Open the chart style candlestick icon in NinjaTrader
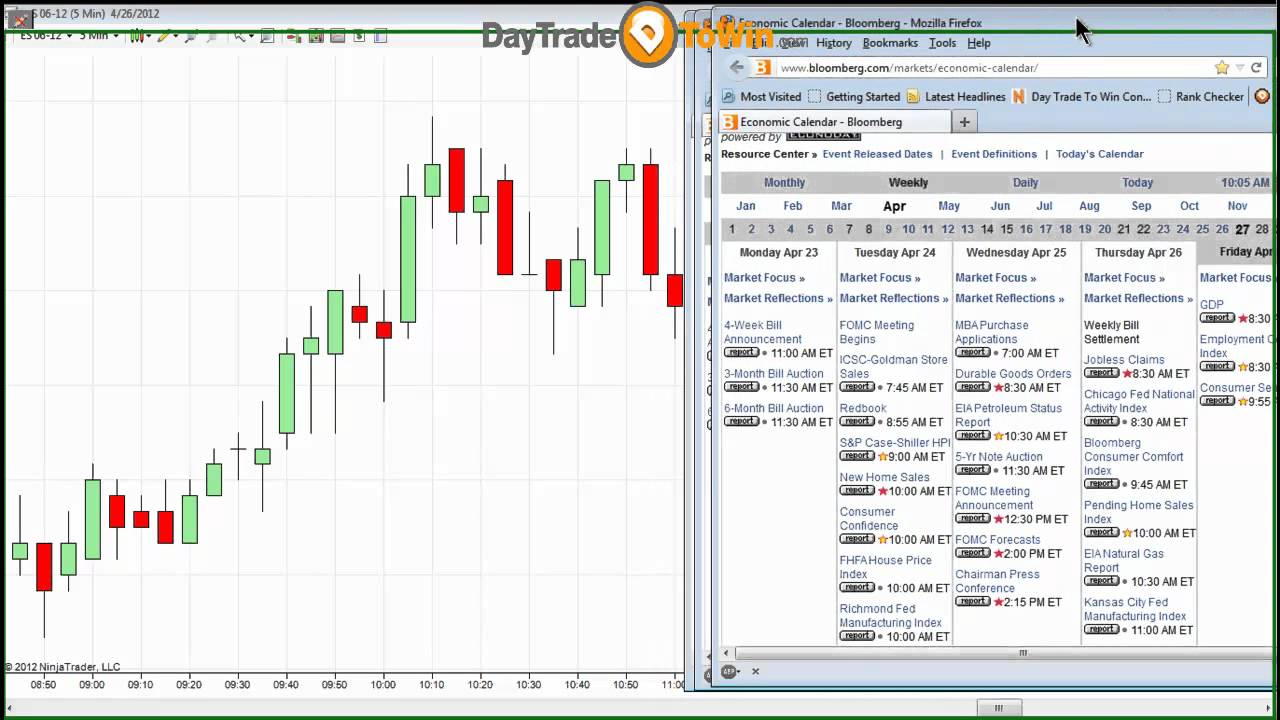Viewport: 1280px width, 720px height. [x=137, y=36]
